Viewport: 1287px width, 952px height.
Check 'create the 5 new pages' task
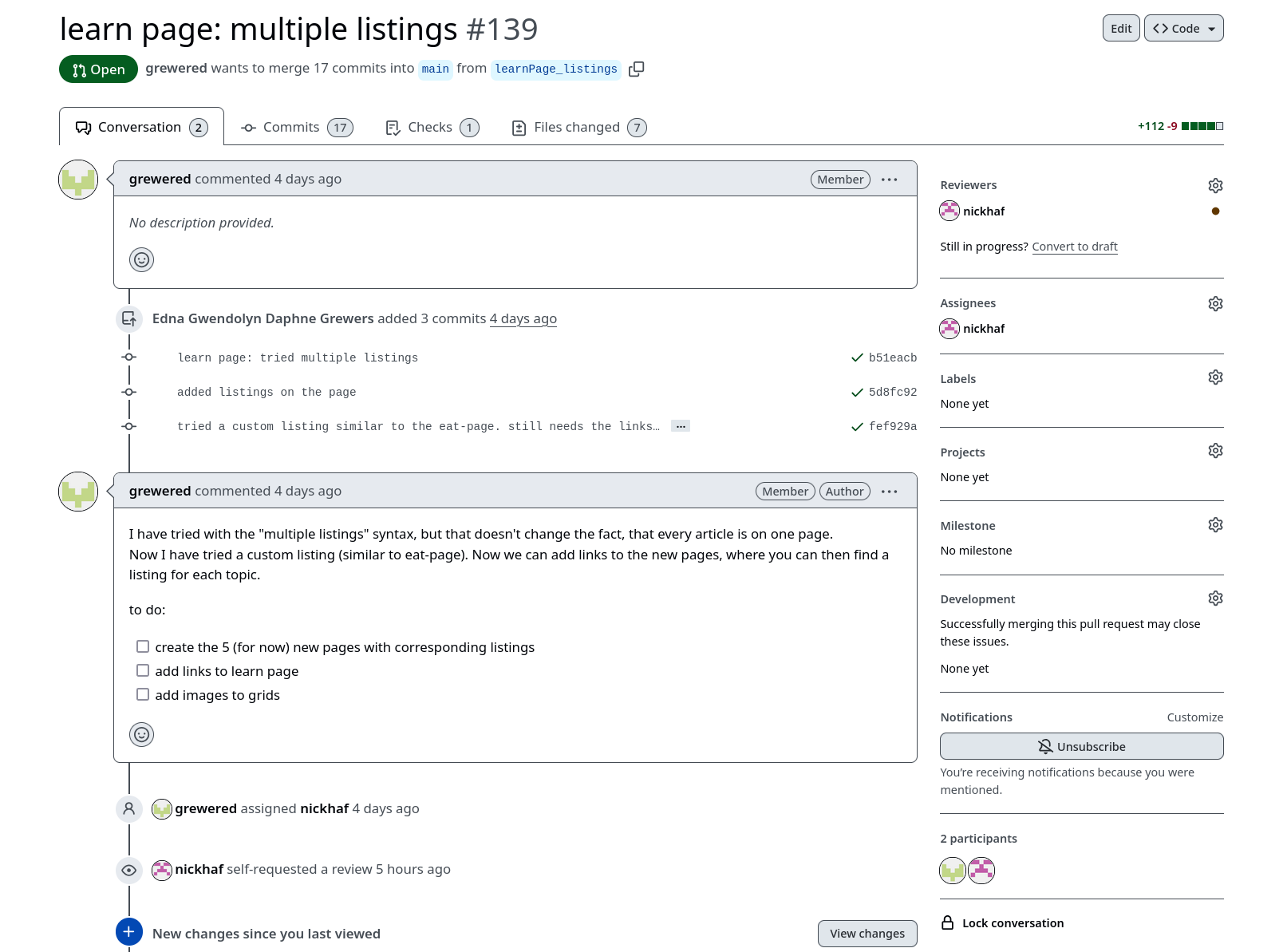[143, 647]
